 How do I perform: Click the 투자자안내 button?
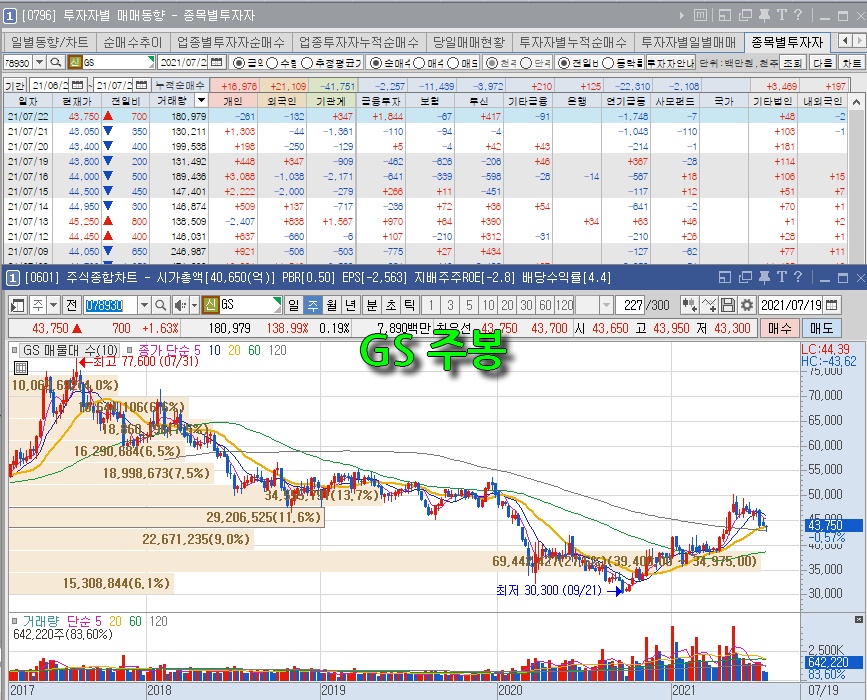671,63
